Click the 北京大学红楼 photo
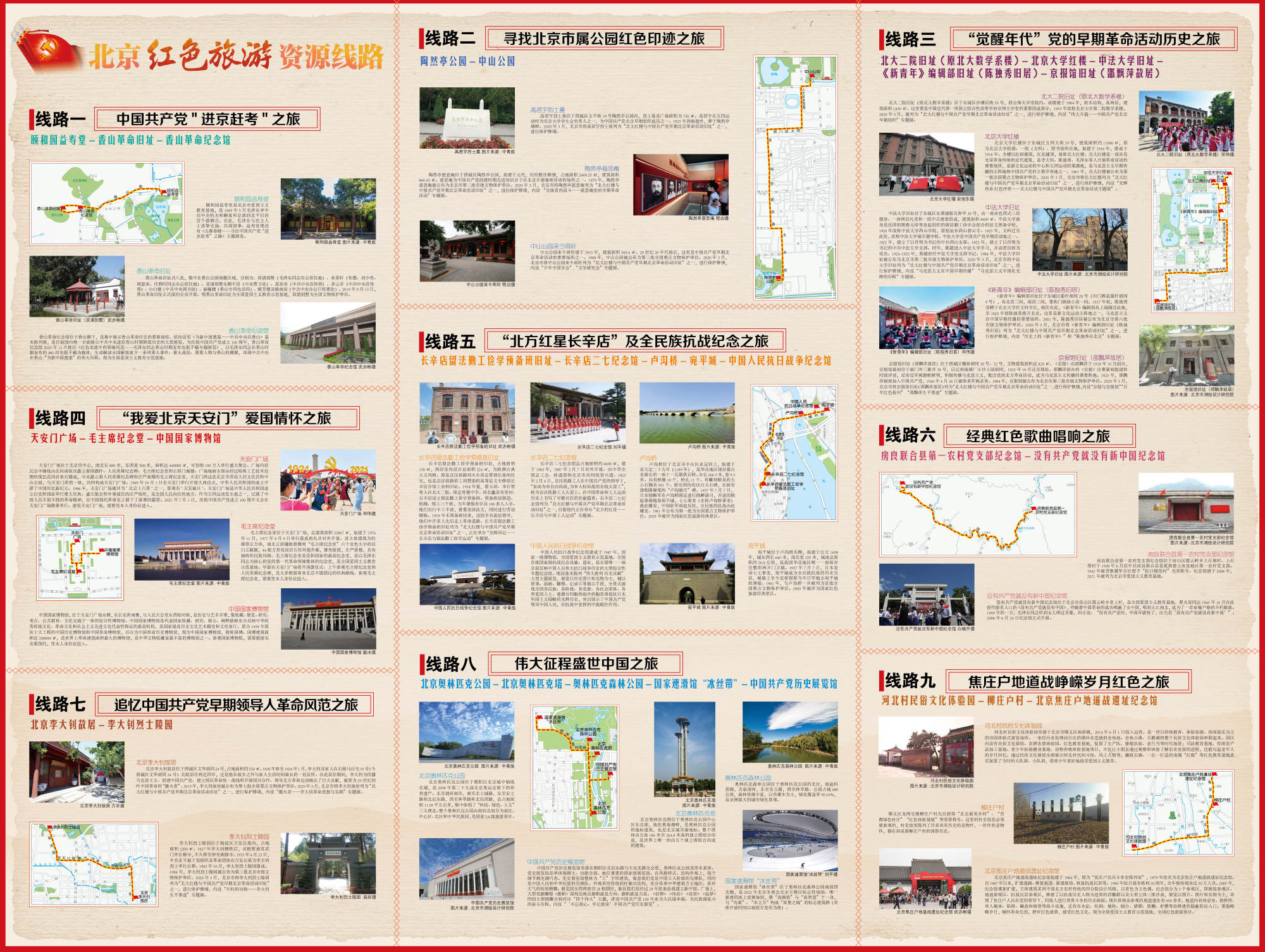The image size is (1265, 952). tap(926, 163)
